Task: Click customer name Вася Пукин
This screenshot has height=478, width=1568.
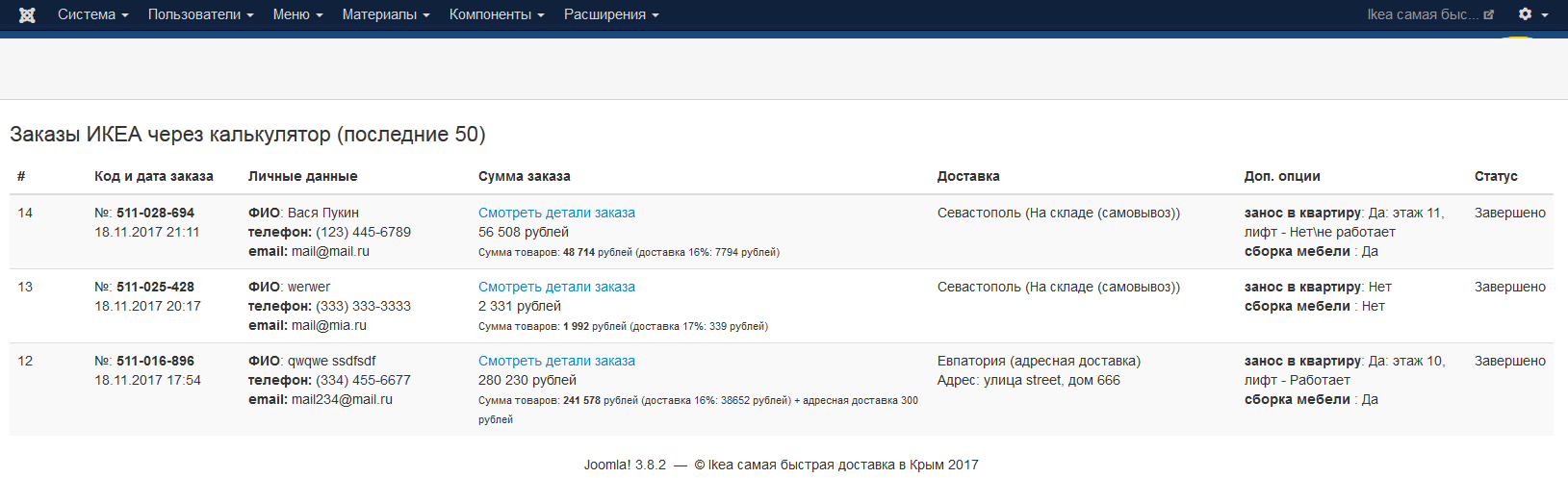Action: coord(323,213)
